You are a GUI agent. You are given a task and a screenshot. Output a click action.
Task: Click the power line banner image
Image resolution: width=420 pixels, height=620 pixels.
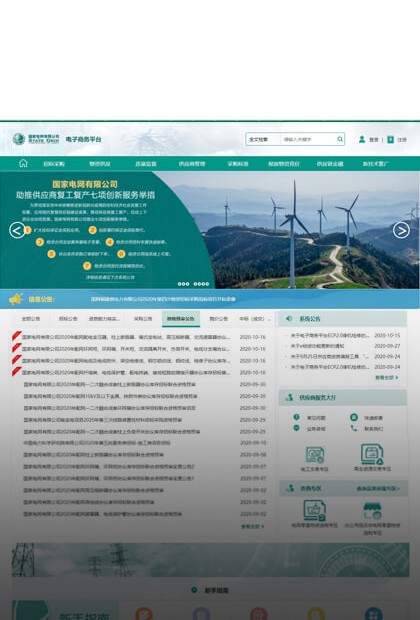click(x=210, y=560)
